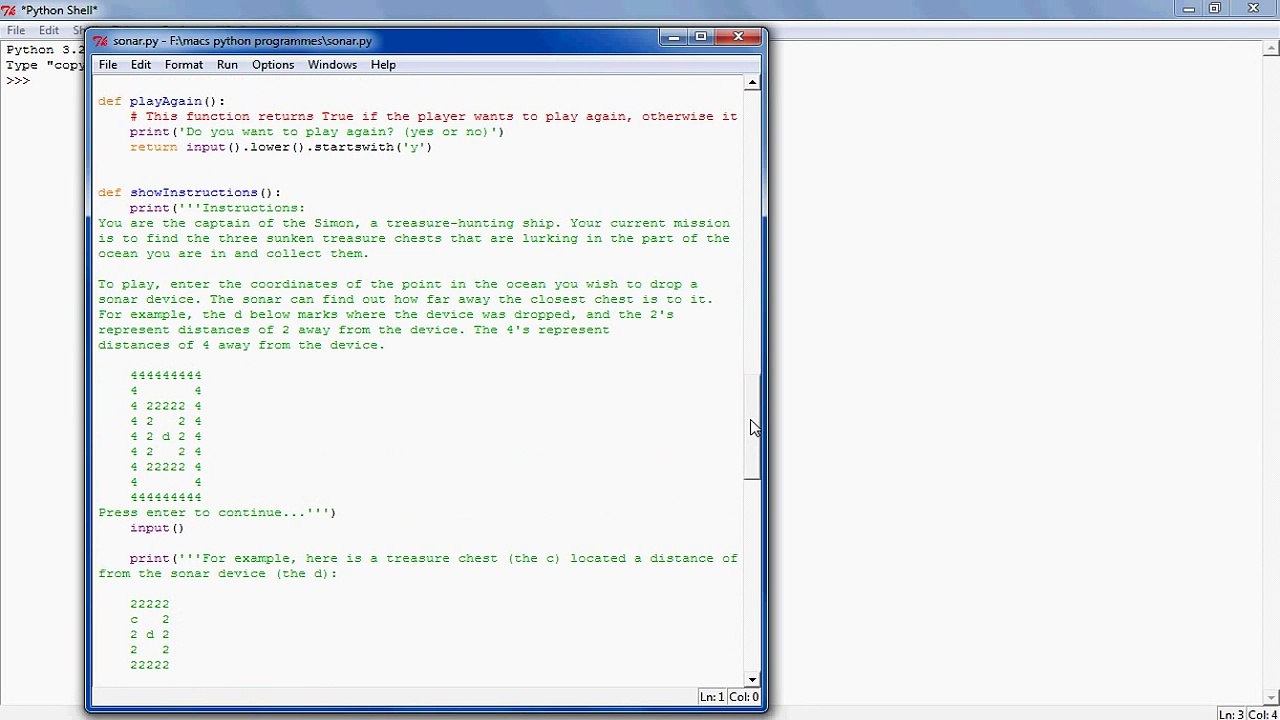Viewport: 1280px width, 720px height.
Task: Click the 'This function returns True' comment line
Action: pyautogui.click(x=433, y=116)
